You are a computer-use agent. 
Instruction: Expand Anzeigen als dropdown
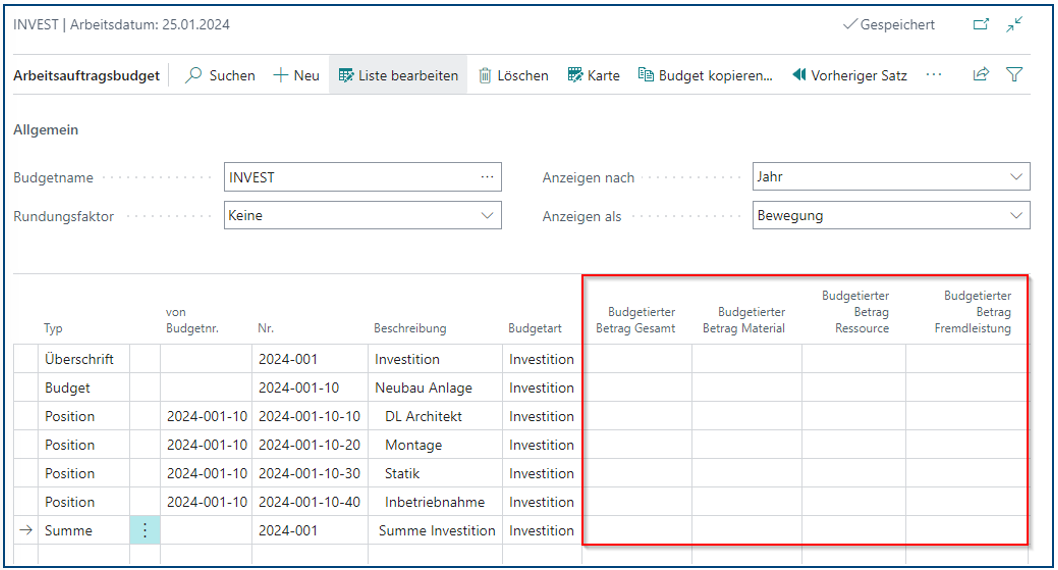[1016, 216]
